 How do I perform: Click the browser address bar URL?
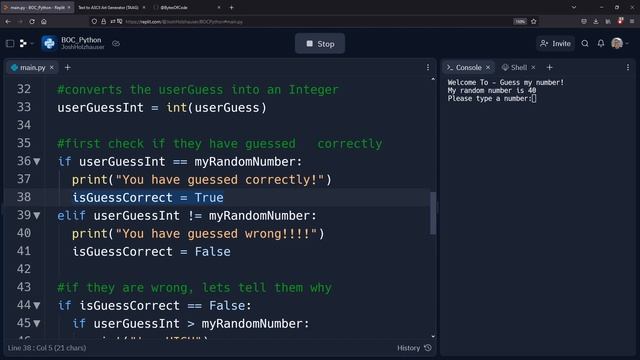[x=184, y=22]
